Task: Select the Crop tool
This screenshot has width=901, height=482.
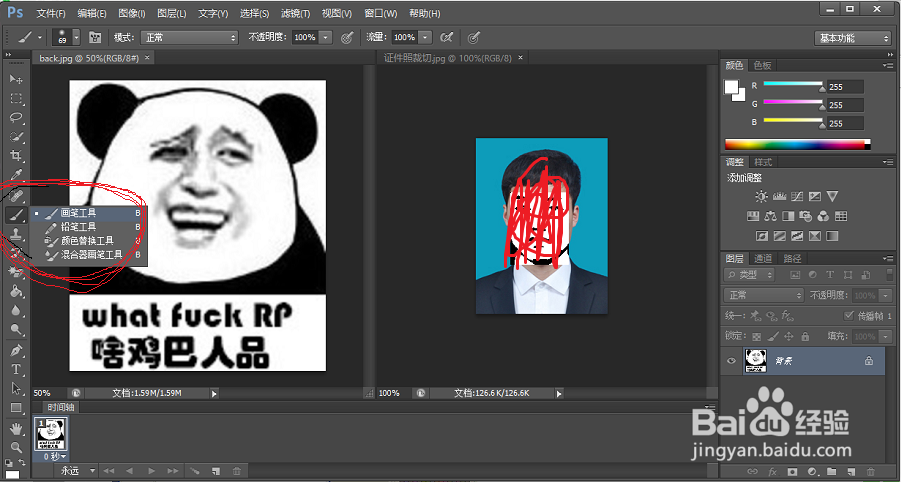Action: (16, 156)
